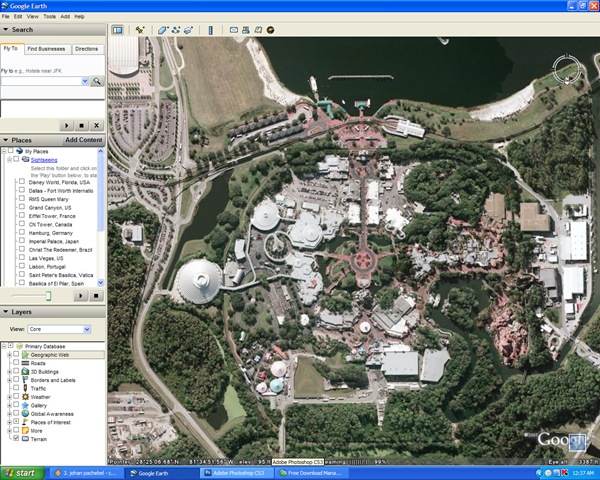Collapse the Primary Database tree node
600x480 pixels.
[x=4, y=346]
